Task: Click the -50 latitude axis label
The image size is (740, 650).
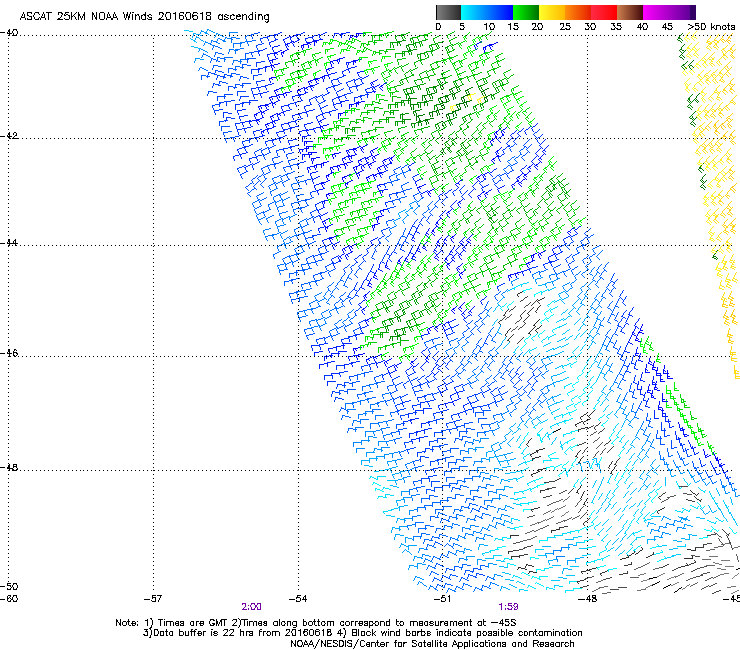Action: click(9, 586)
